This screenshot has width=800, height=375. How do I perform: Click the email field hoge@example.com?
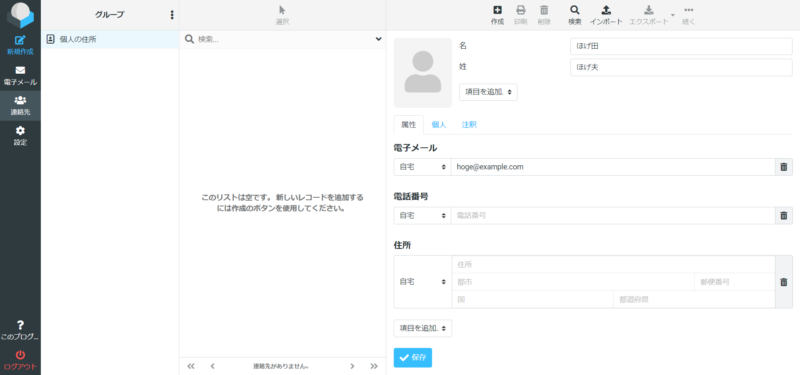613,167
